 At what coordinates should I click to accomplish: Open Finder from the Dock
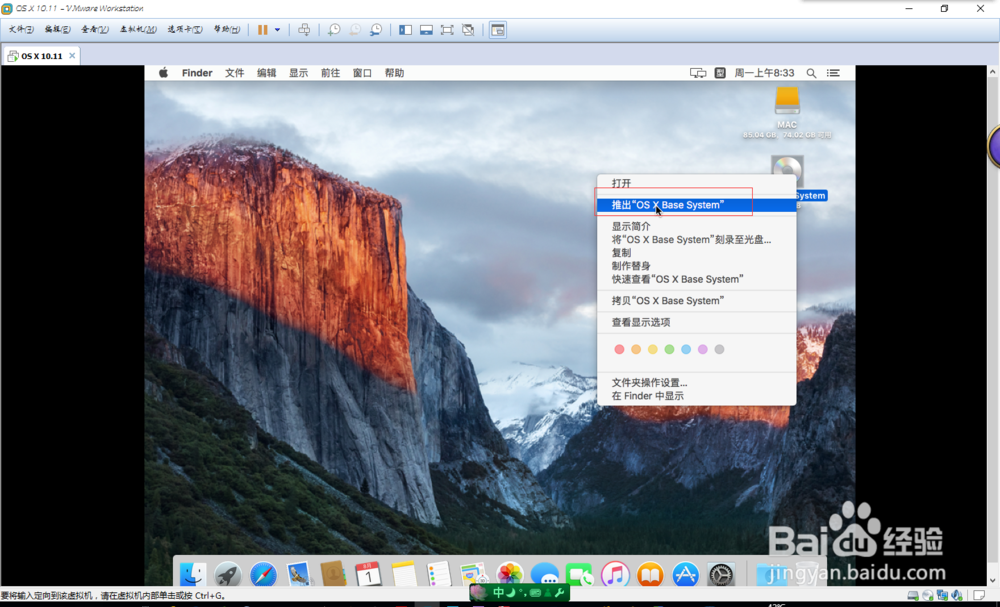192,574
